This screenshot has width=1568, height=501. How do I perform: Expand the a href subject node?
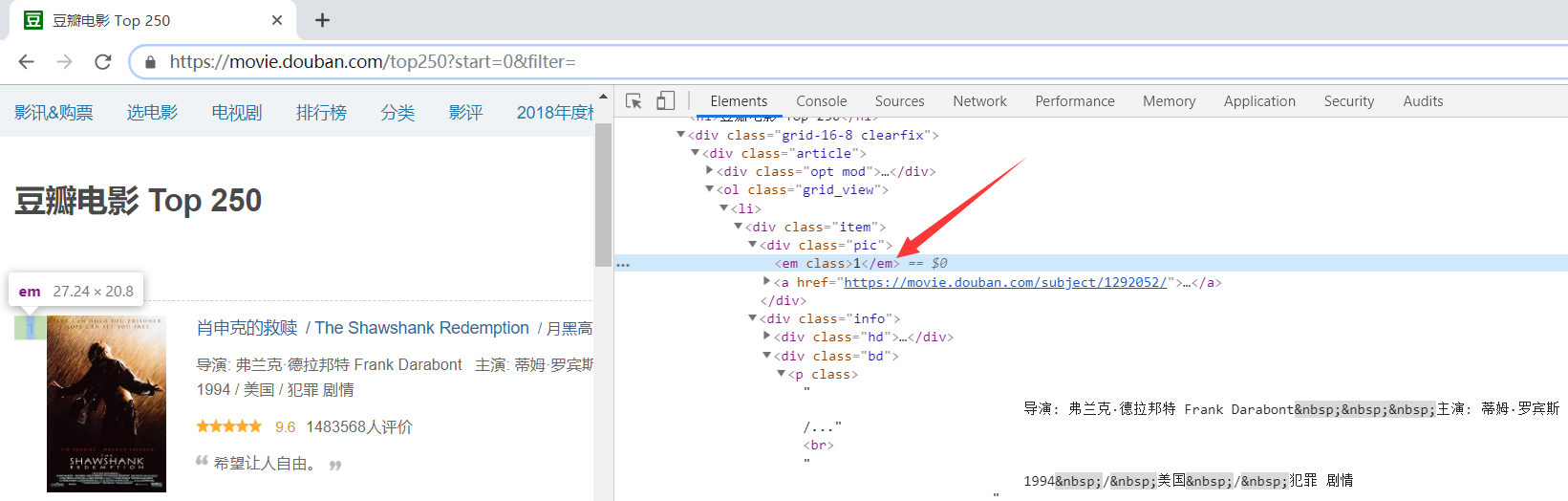(766, 281)
